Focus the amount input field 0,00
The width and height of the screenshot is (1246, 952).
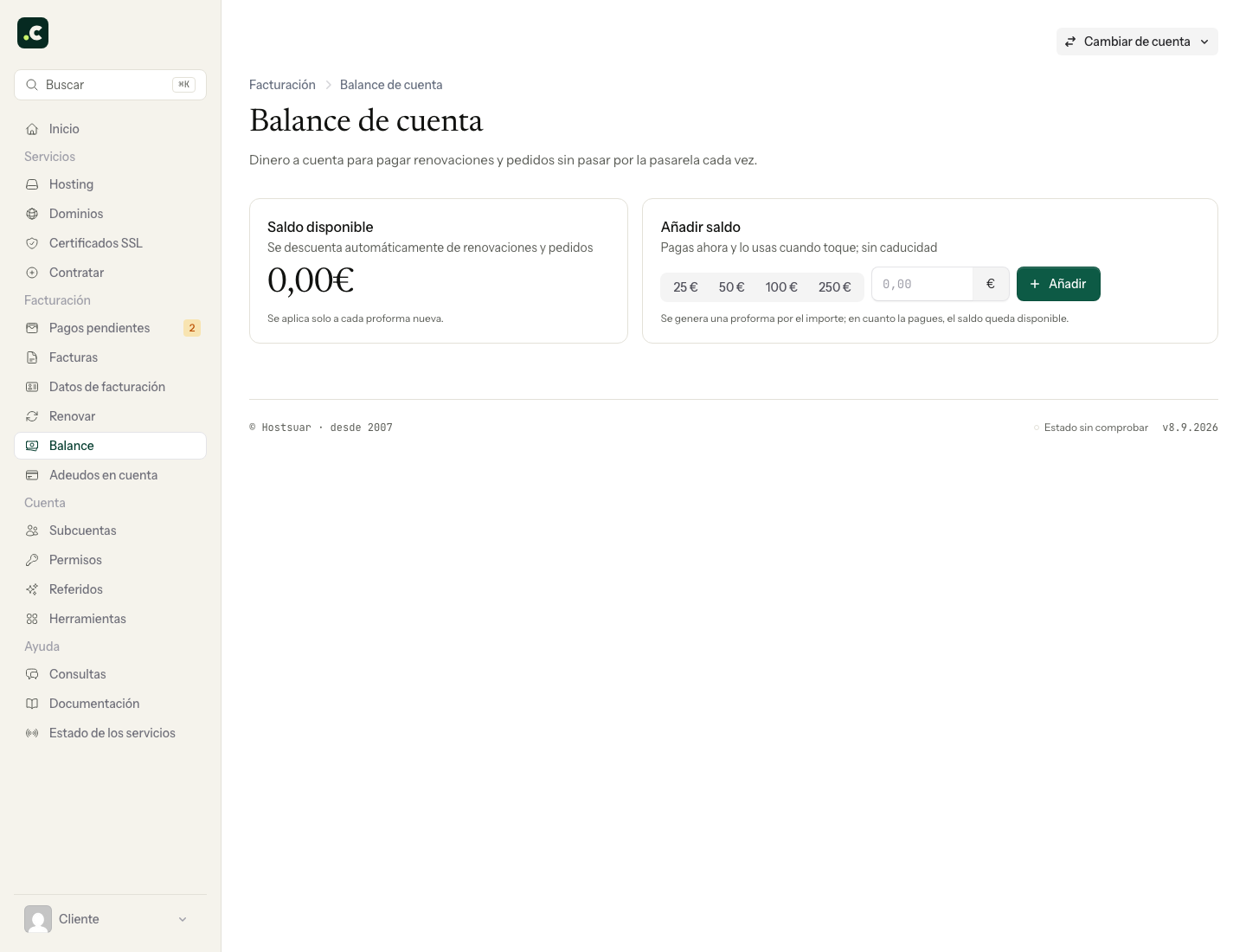922,284
